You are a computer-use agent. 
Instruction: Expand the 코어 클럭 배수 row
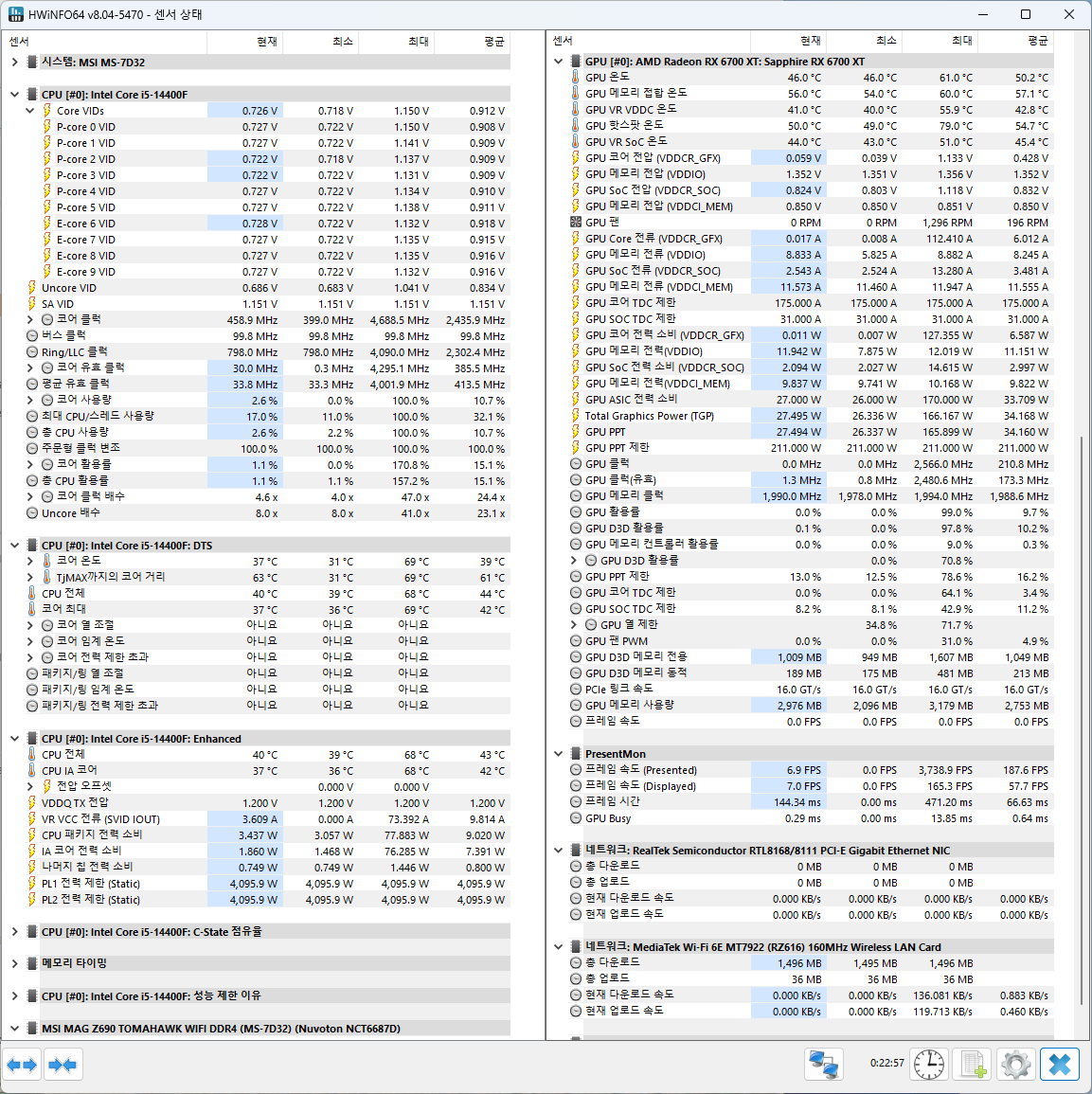[x=30, y=496]
